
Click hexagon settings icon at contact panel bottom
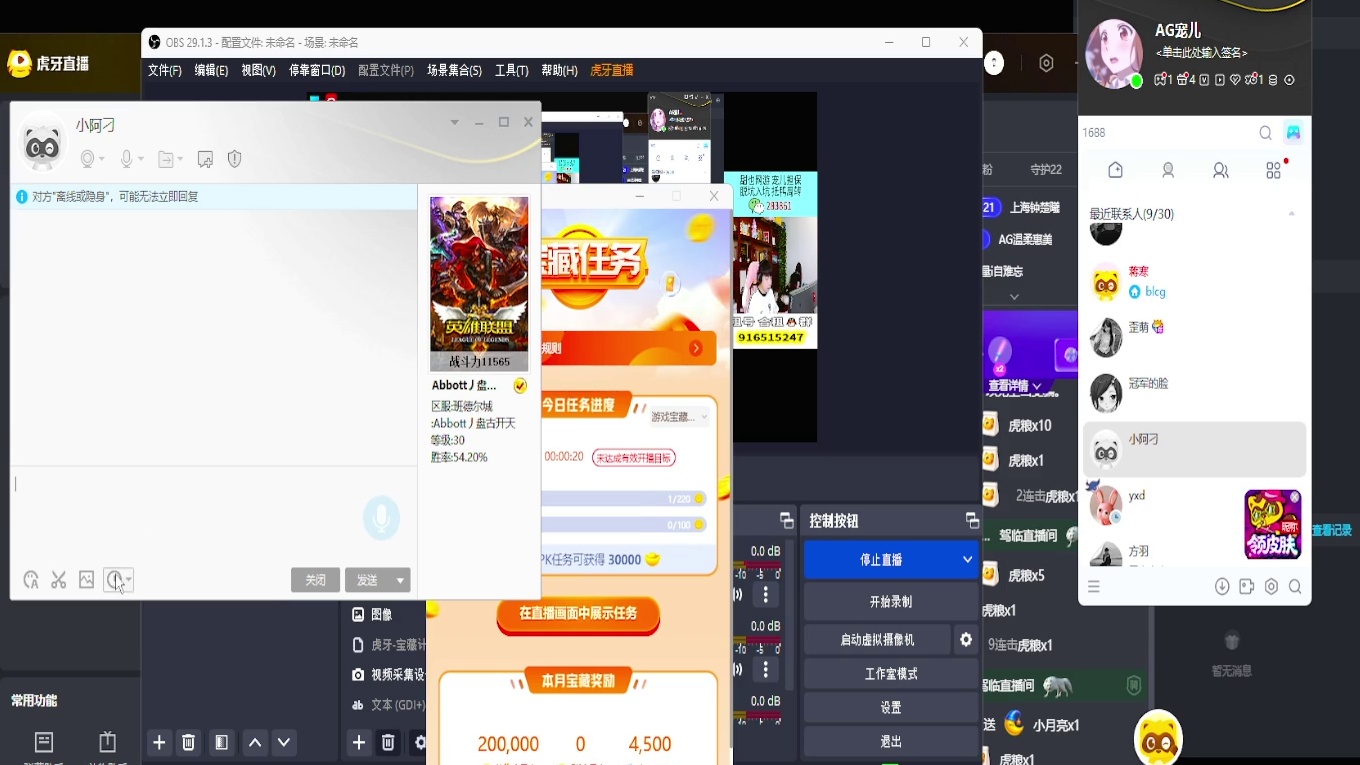(1271, 587)
